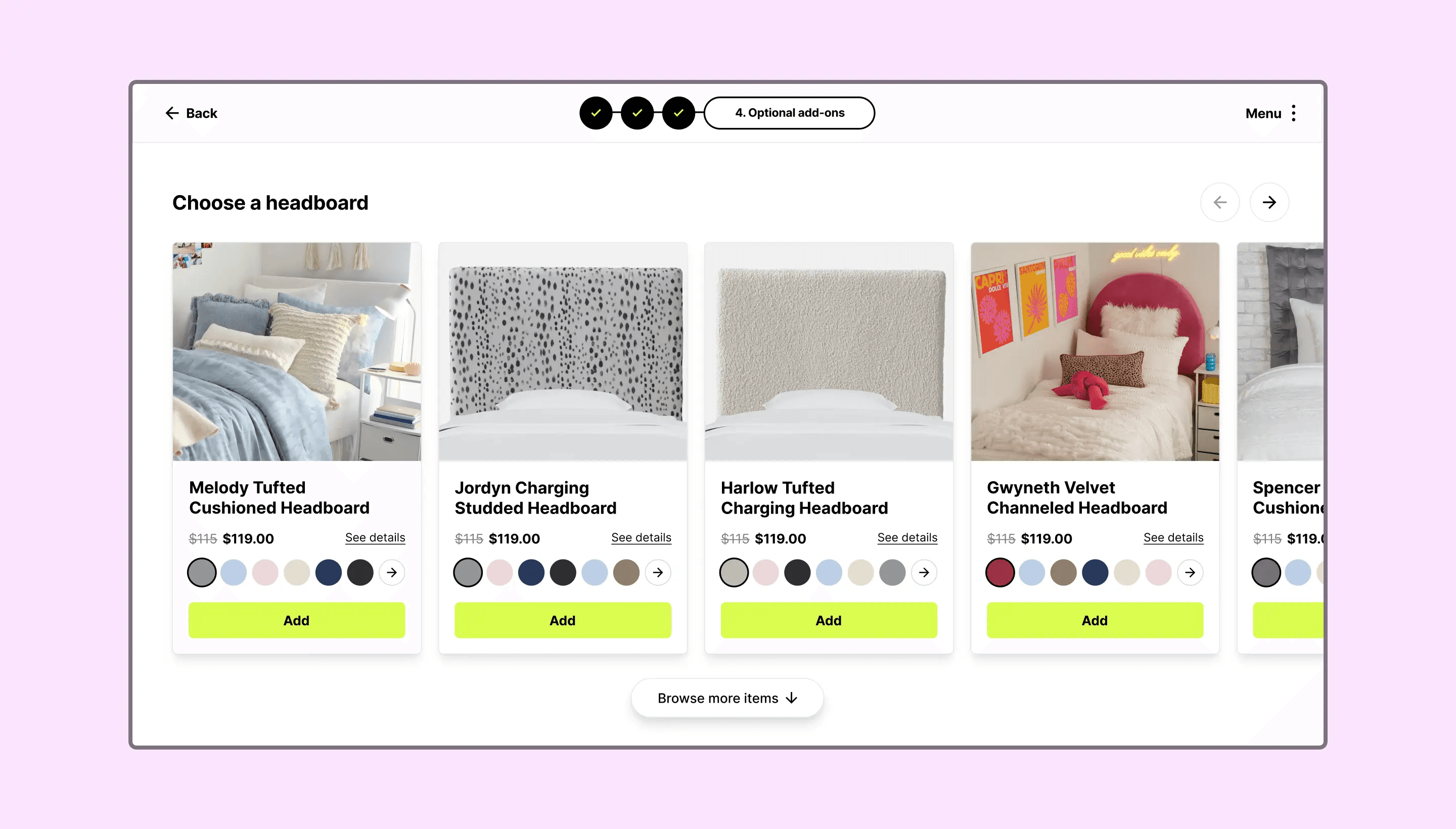Add the Jordyn Charging Studded Headboard
Image resolution: width=1456 pixels, height=829 pixels.
[563, 620]
